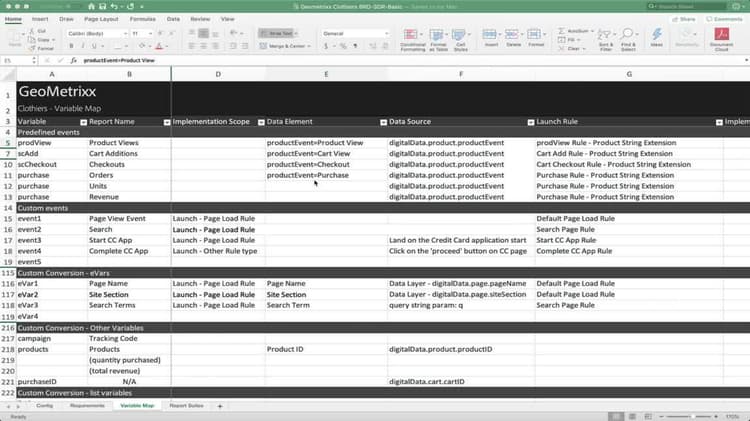
Task: Switch to the Config sheet tab
Action: [x=44, y=406]
